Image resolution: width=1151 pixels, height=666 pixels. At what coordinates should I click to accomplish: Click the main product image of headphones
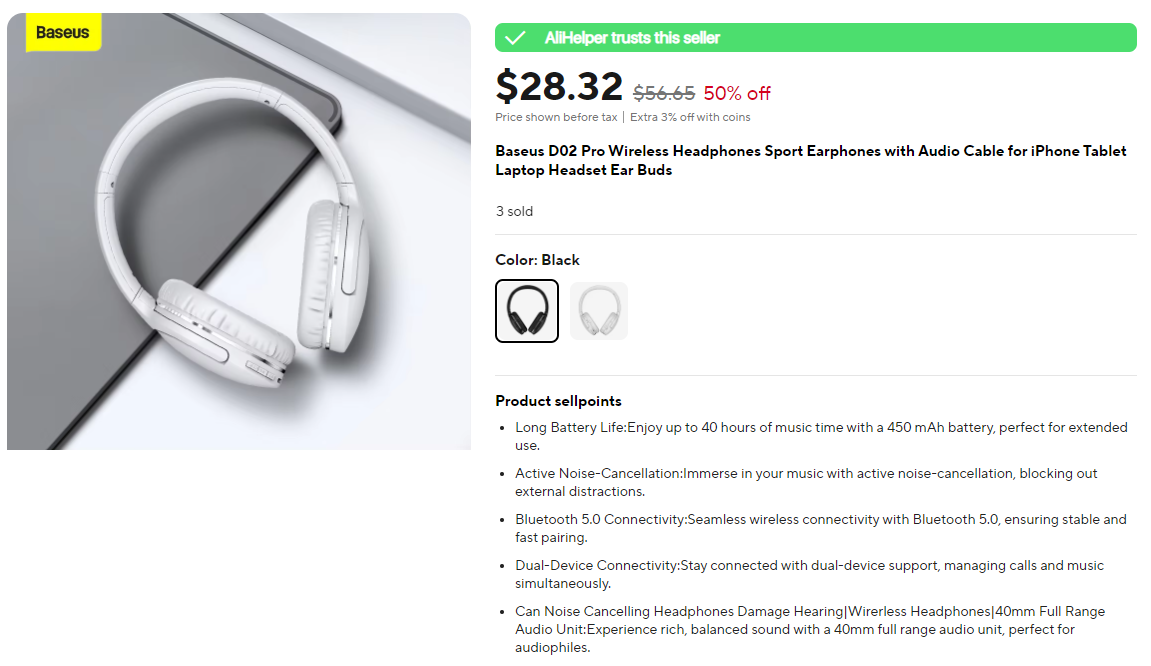pos(239,230)
